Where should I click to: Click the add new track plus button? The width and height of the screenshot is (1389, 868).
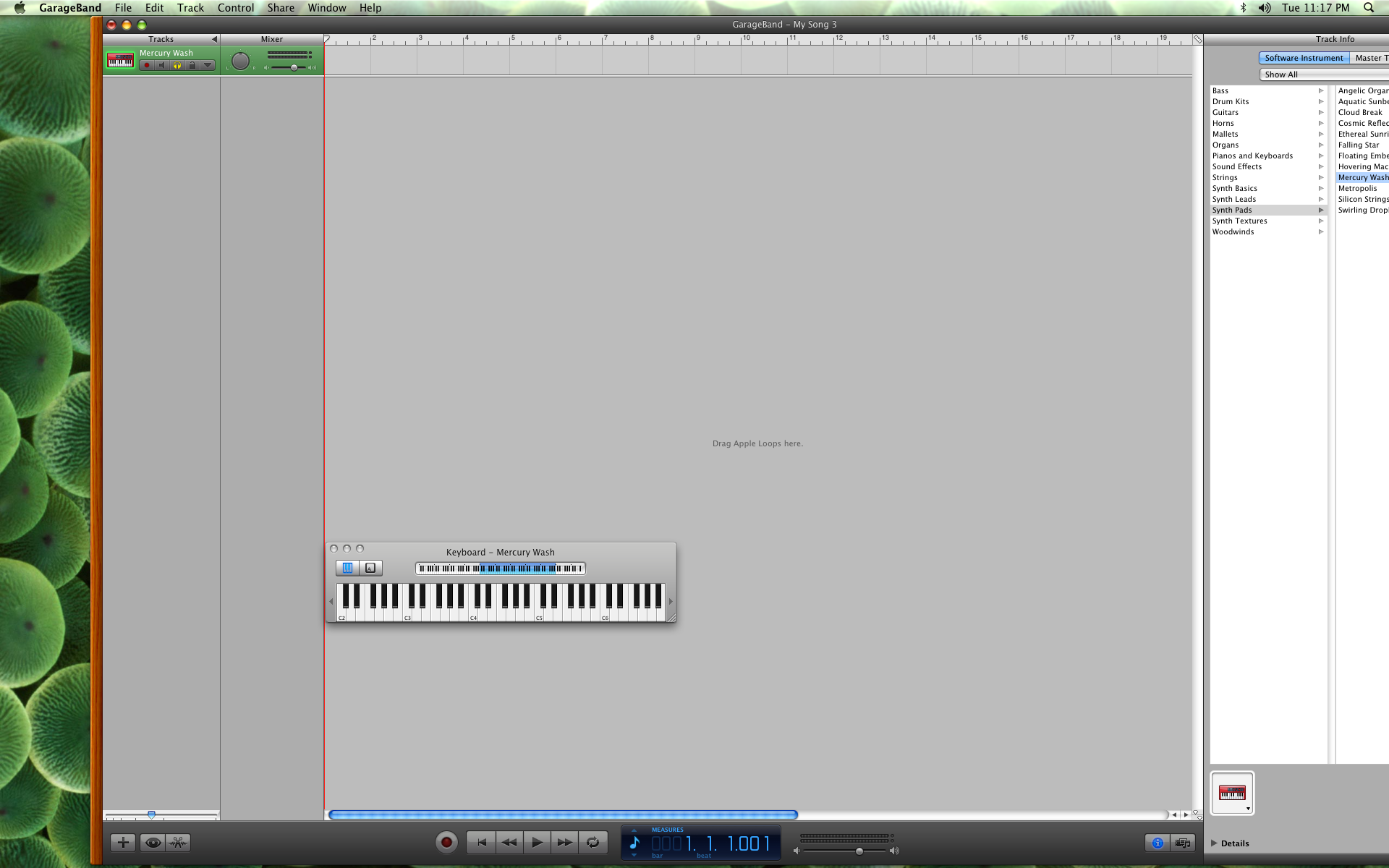123,843
